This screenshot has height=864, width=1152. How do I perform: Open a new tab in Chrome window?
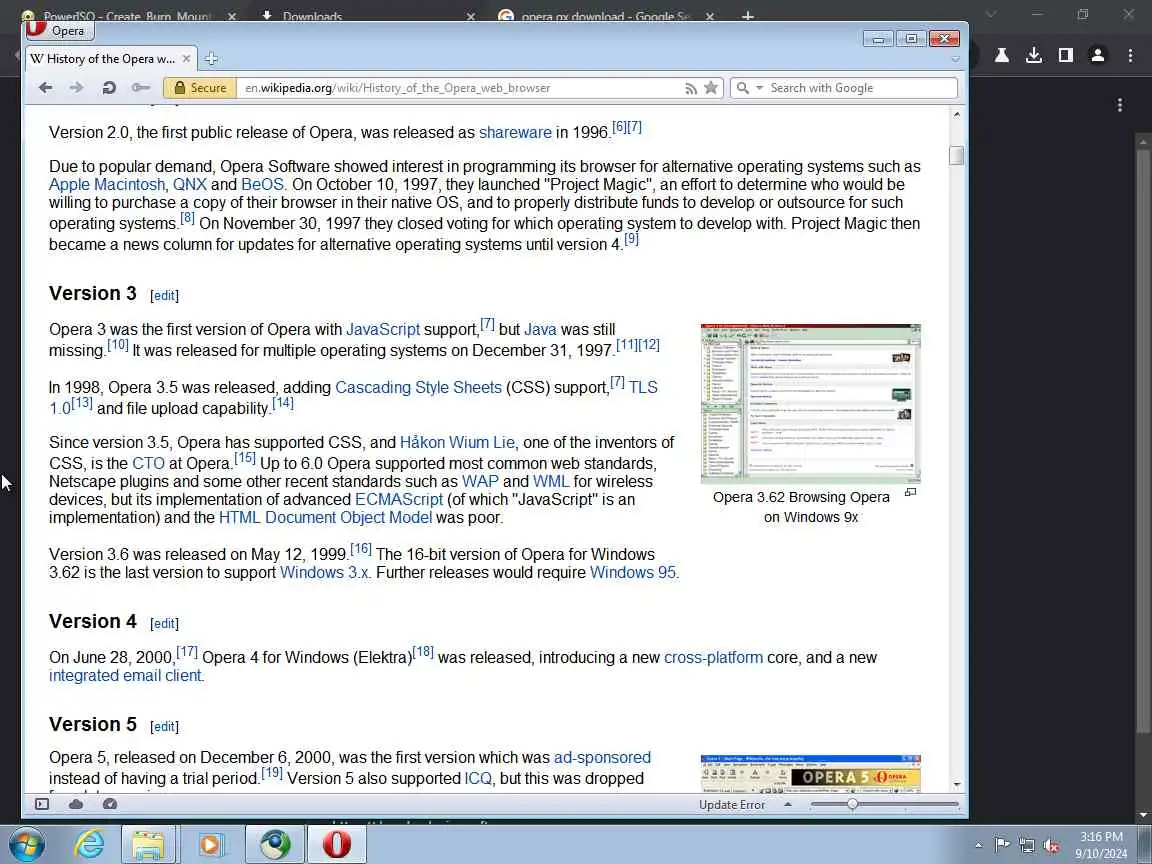747,15
